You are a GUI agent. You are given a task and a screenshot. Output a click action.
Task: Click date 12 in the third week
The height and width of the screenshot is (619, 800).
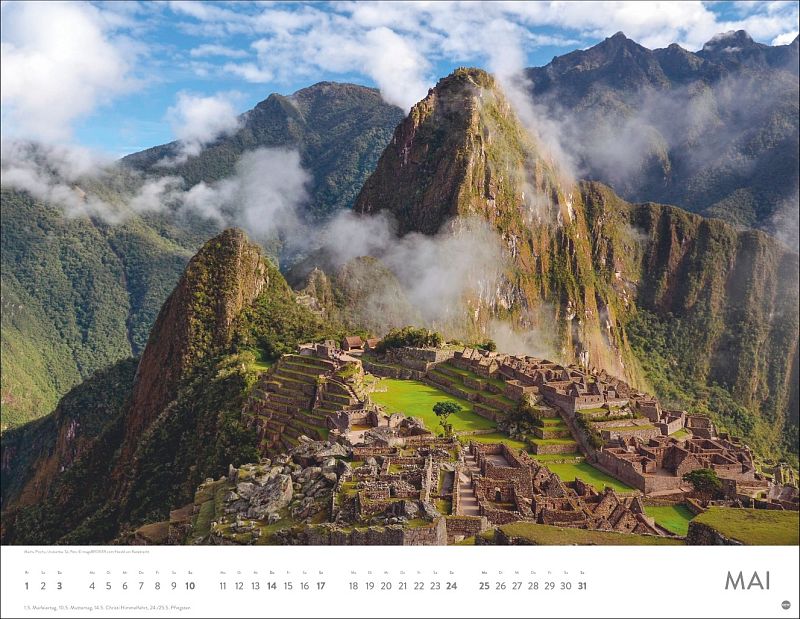[239, 586]
